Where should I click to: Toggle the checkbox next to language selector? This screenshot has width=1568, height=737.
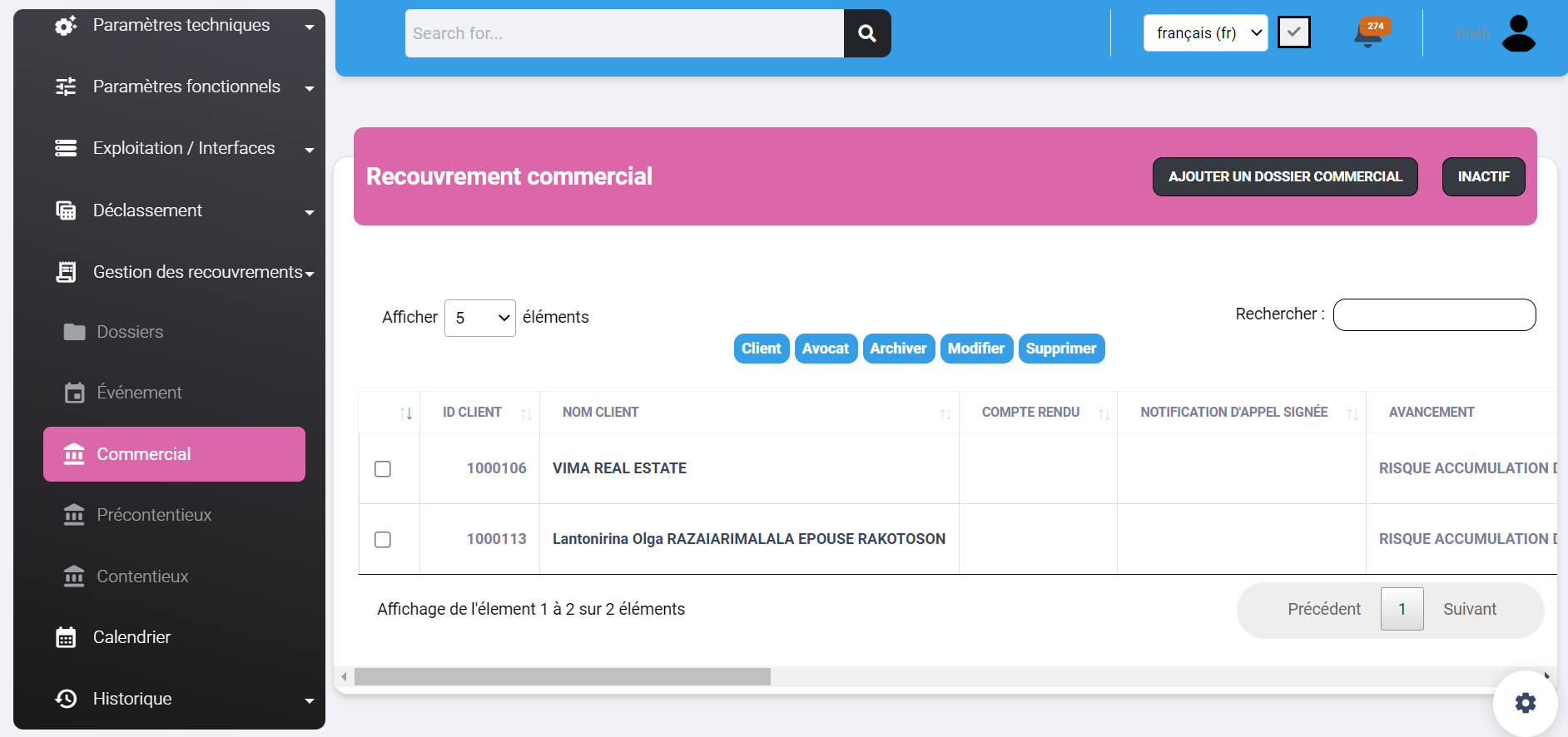(1293, 32)
